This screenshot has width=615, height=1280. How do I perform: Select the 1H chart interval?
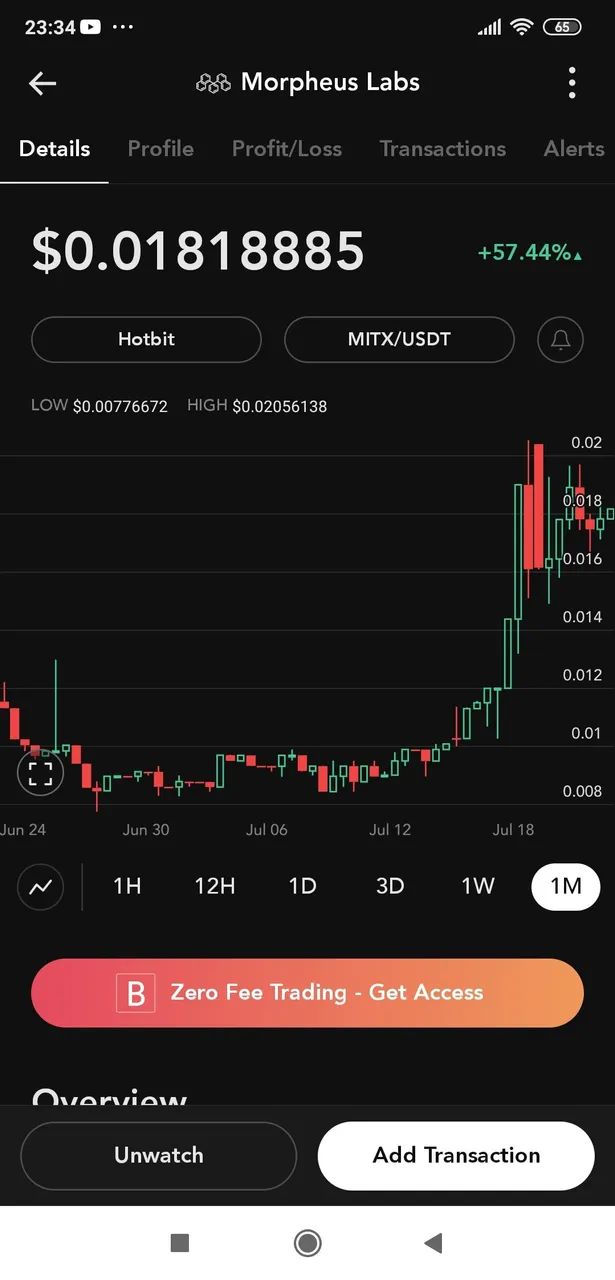pyautogui.click(x=127, y=886)
